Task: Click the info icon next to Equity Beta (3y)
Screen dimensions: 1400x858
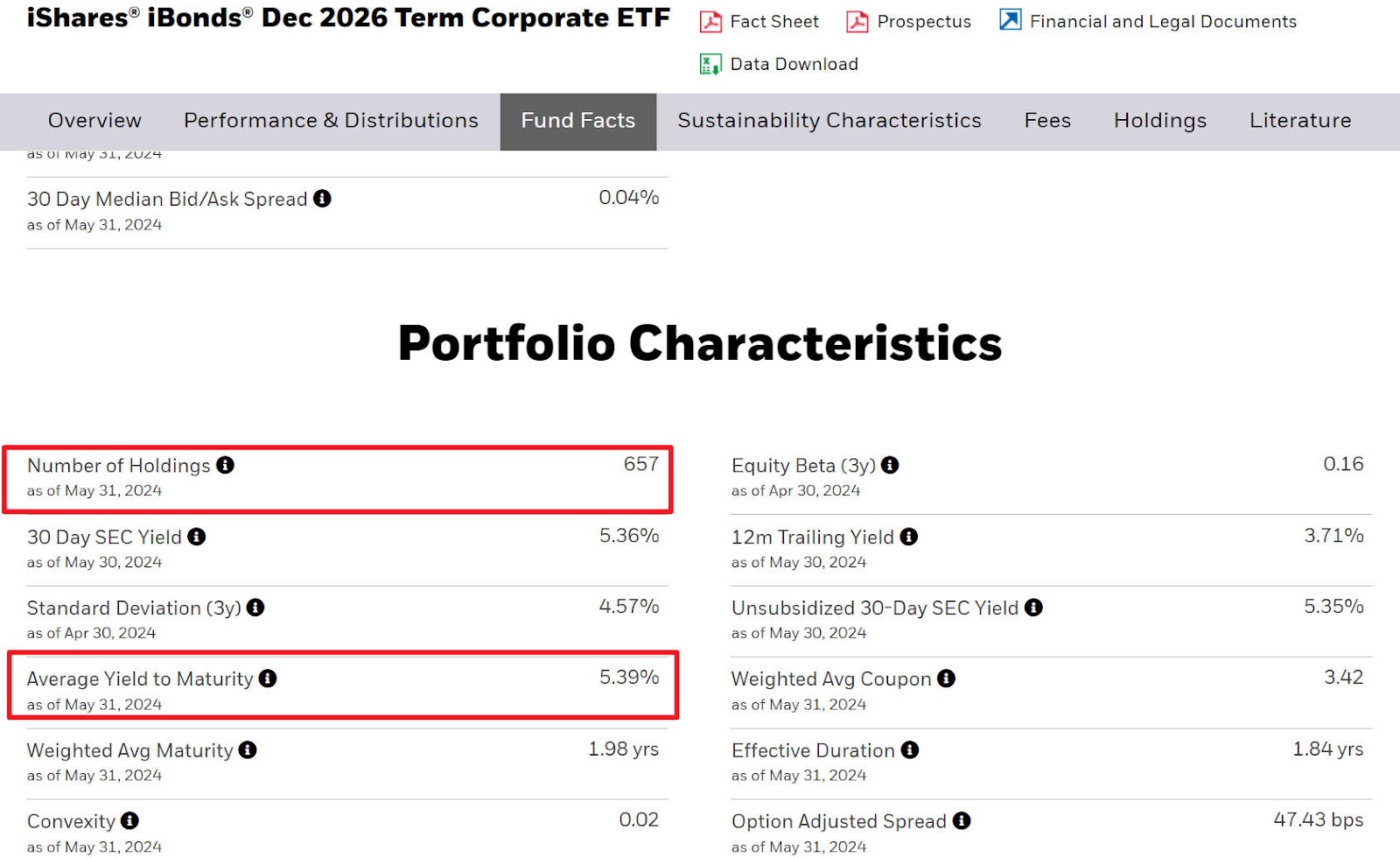Action: [890, 465]
